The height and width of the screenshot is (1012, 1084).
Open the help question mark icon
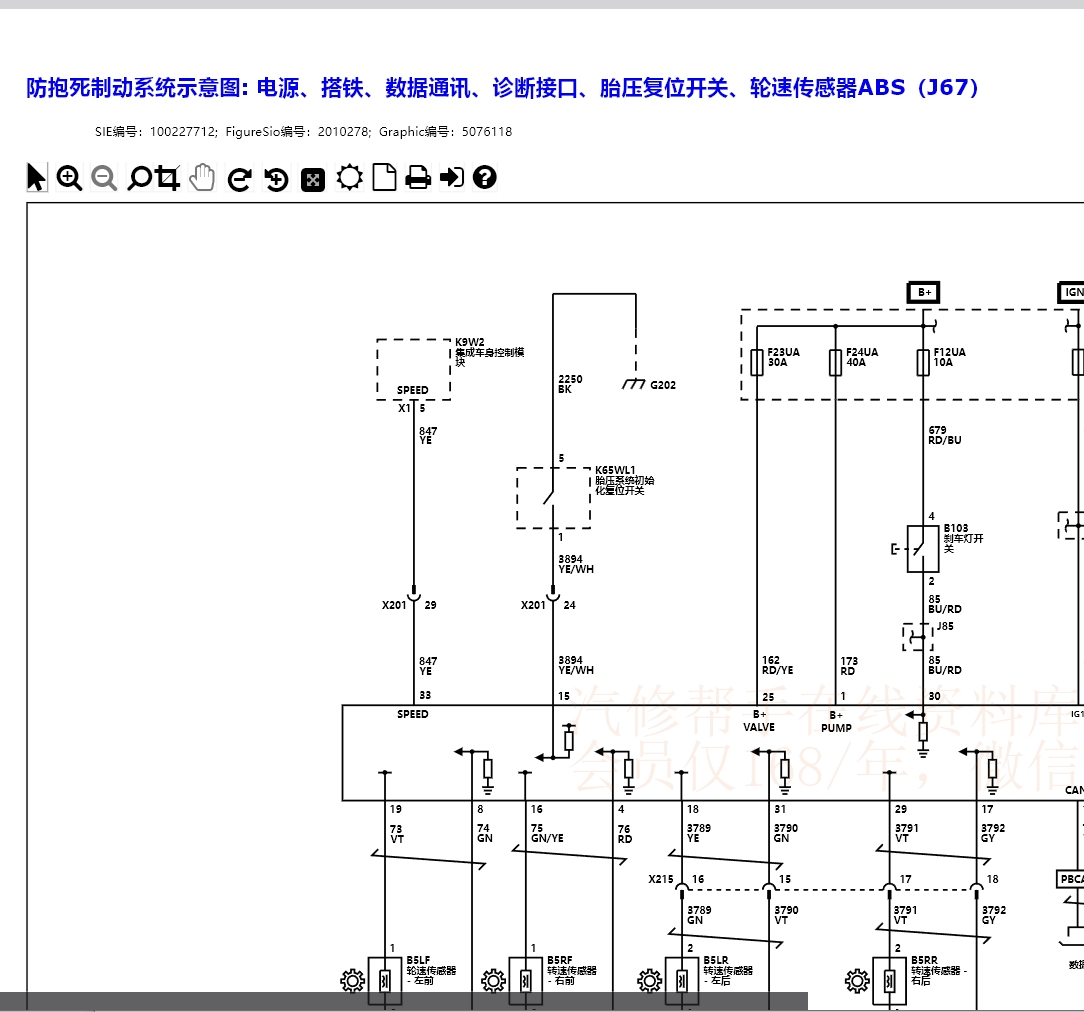(484, 177)
